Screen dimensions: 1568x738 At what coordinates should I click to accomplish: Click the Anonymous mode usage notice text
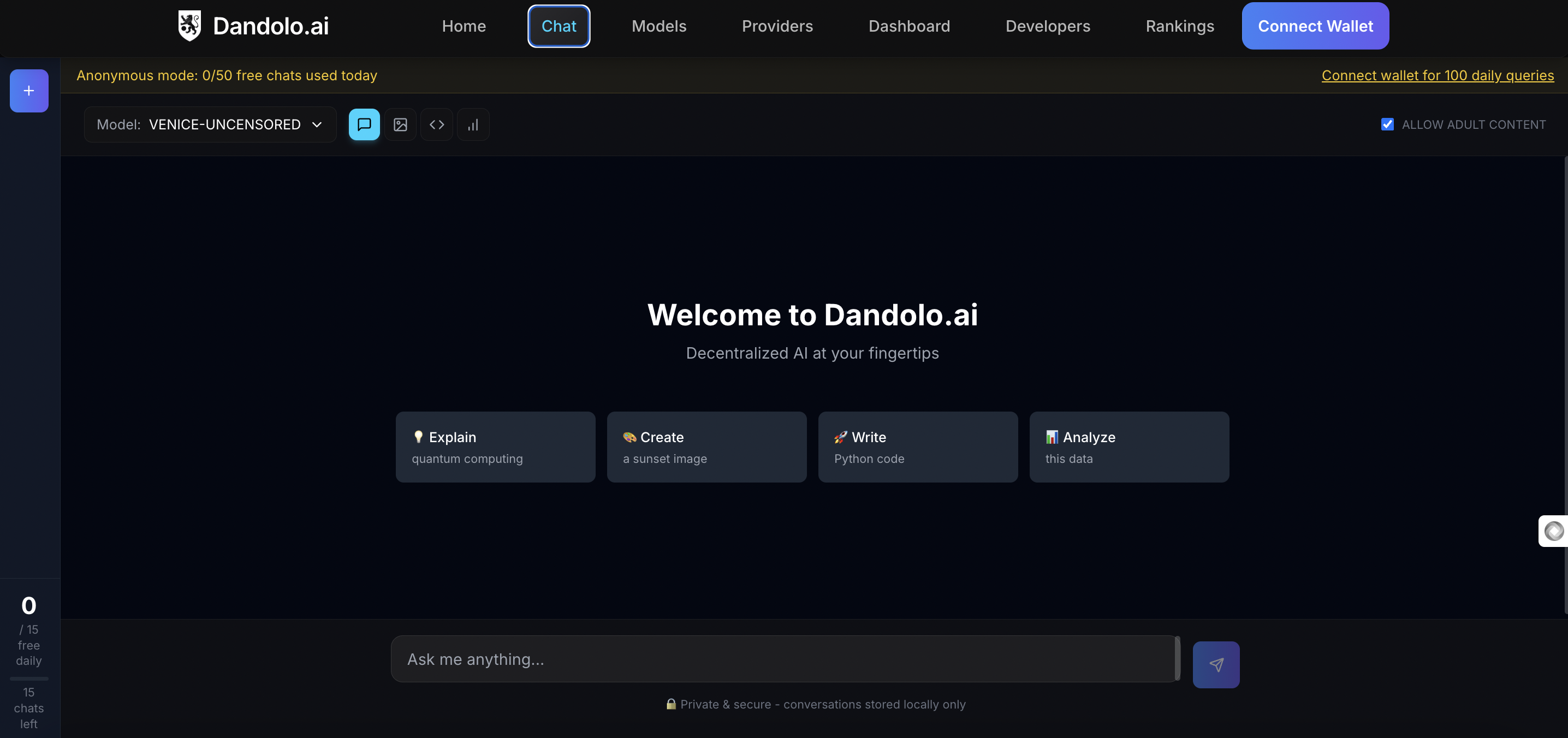[227, 75]
